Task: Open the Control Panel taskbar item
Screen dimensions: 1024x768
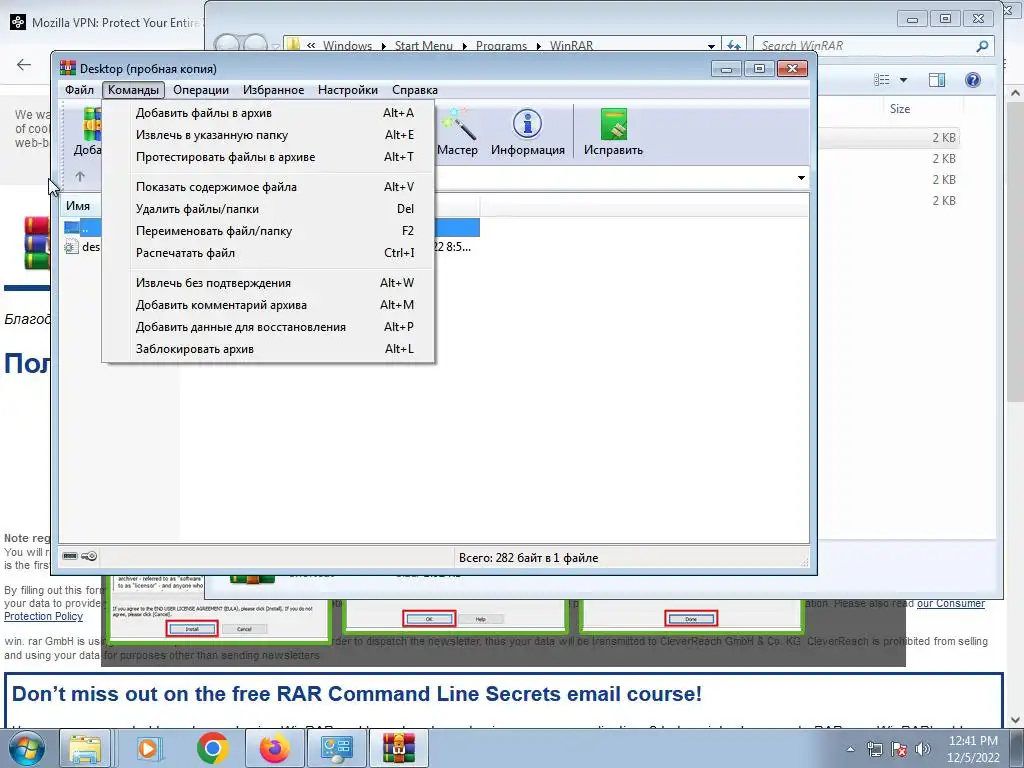Action: (x=336, y=748)
